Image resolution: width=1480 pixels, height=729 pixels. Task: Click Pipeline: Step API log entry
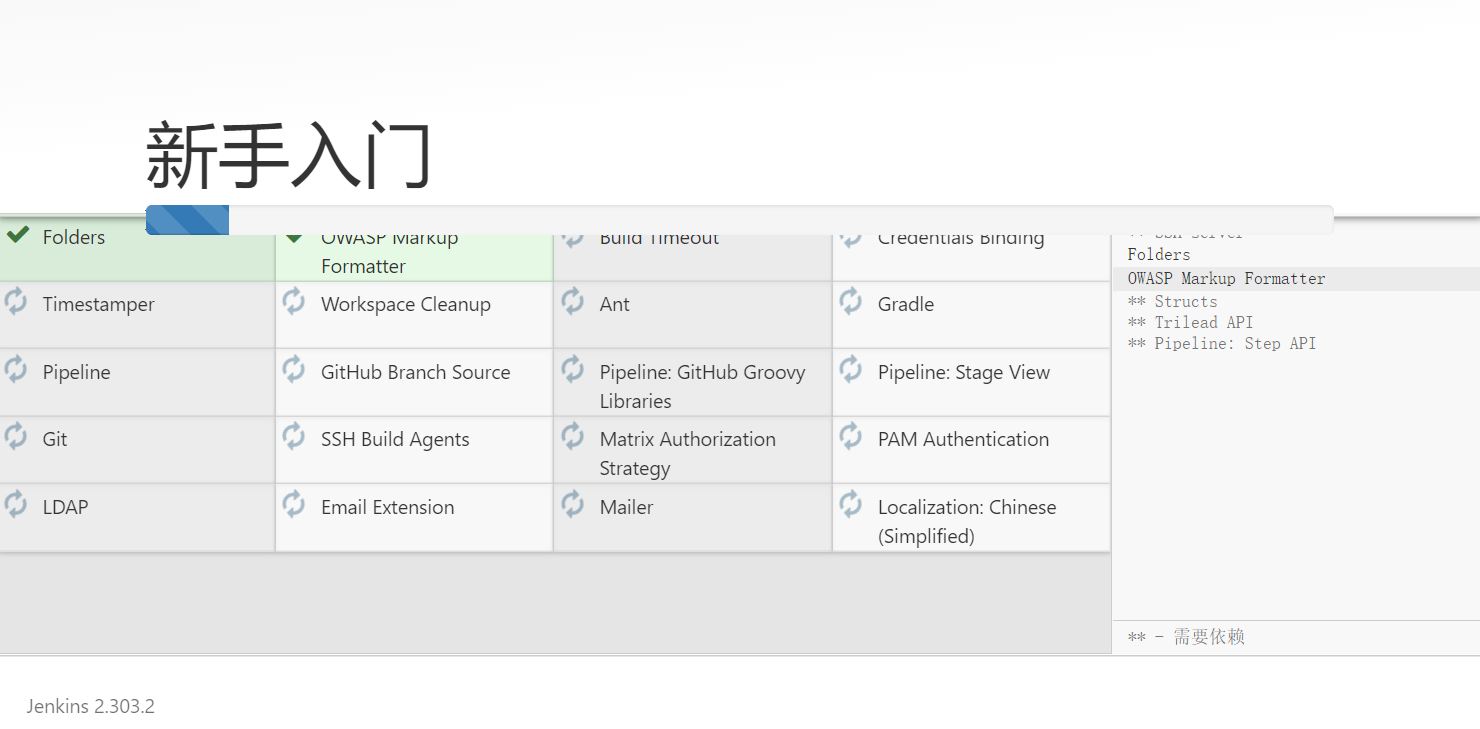coord(1221,344)
